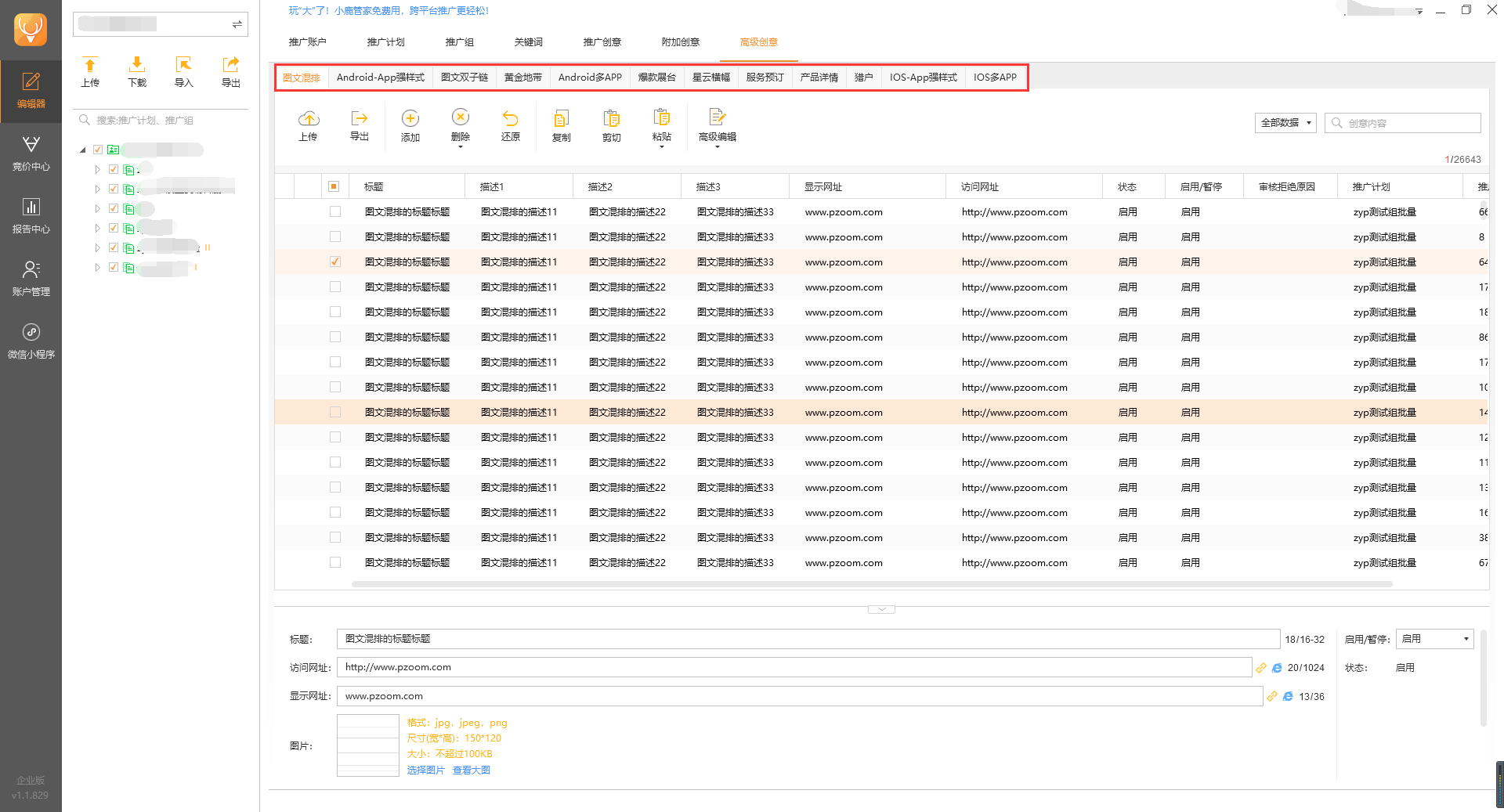Open 账户管理 in the sidebar

31,279
